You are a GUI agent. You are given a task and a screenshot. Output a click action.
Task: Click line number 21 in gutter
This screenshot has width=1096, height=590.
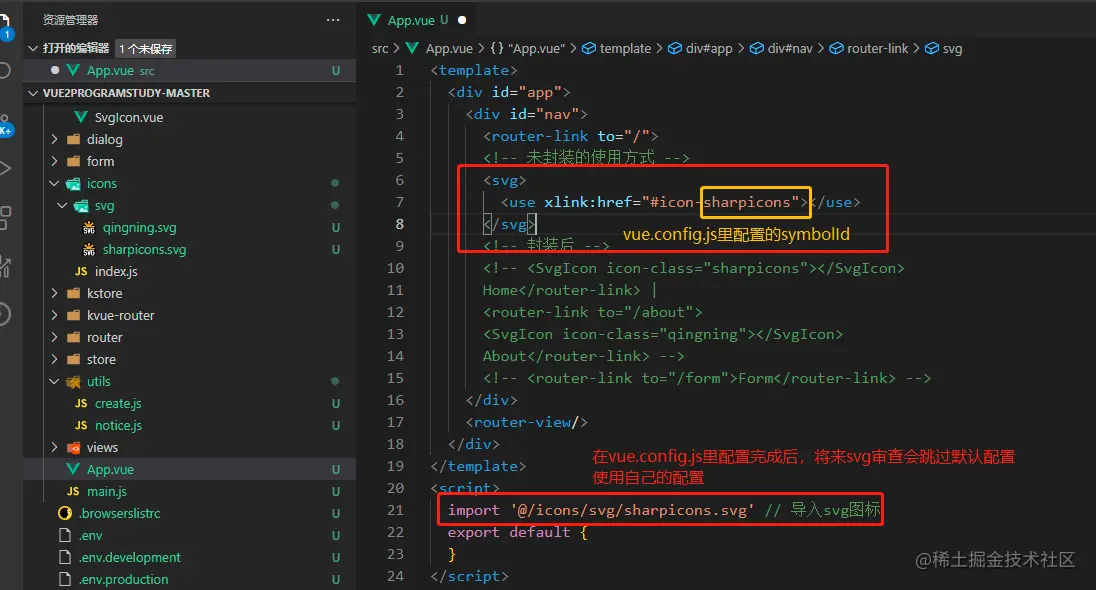point(396,510)
